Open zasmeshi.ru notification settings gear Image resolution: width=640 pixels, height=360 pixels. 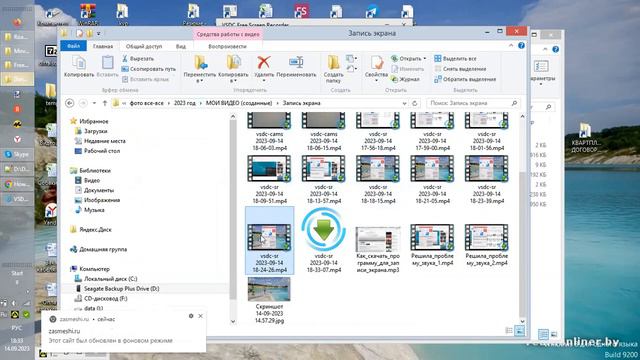coord(191,316)
